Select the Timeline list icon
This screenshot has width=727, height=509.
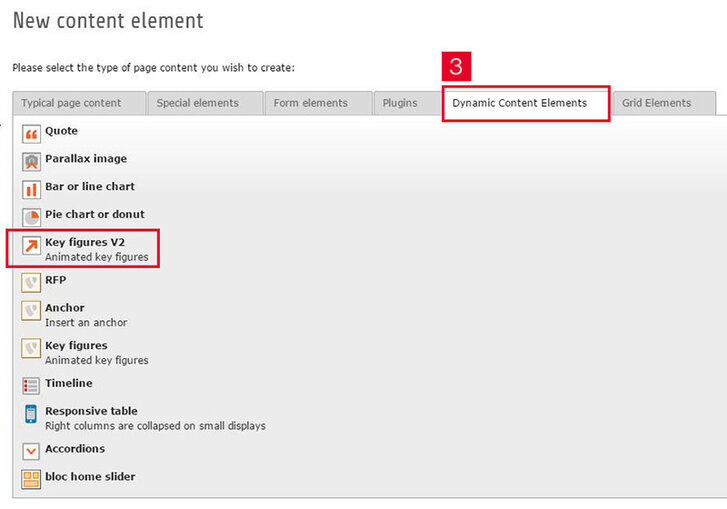31,385
